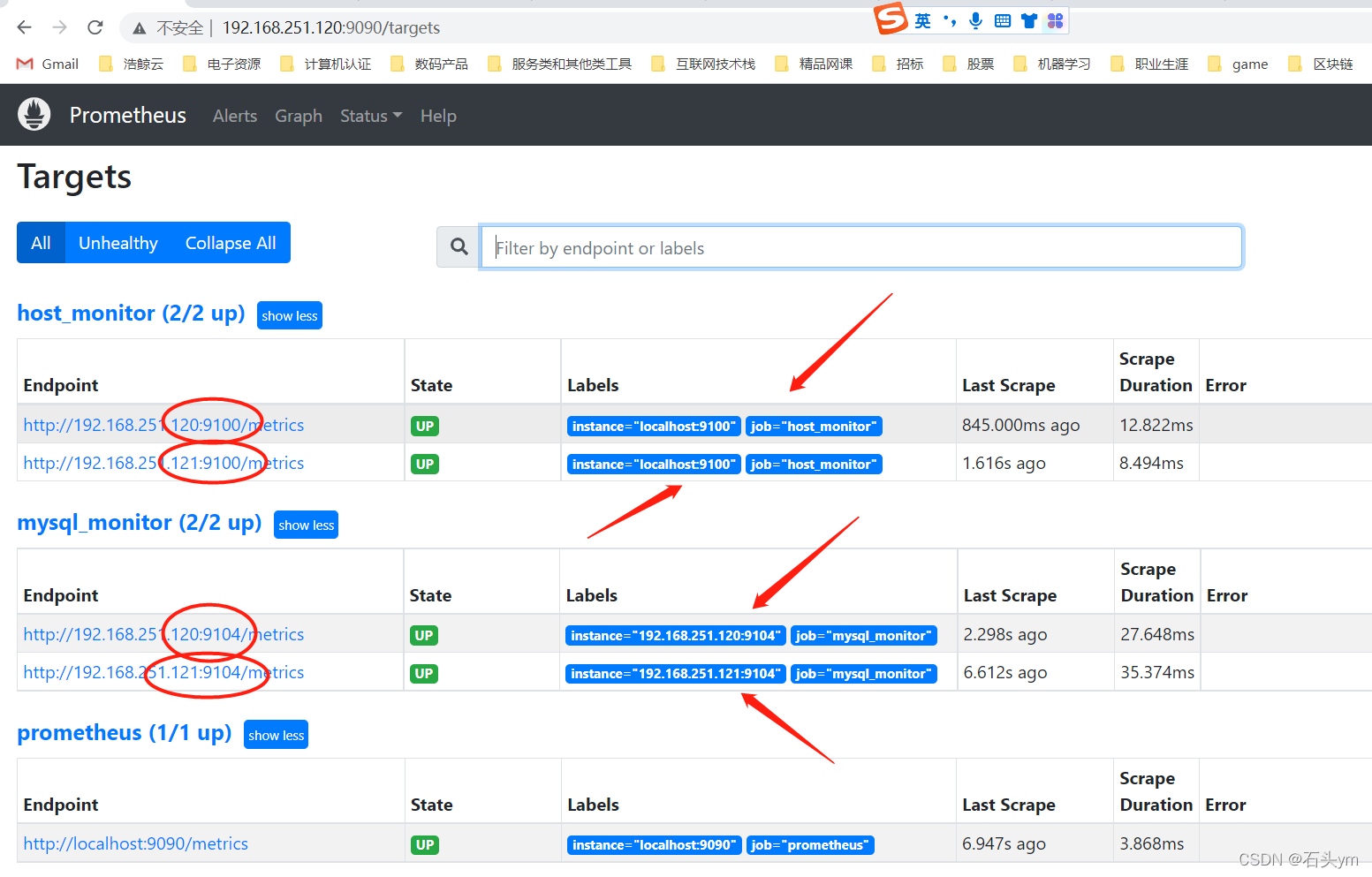The width and height of the screenshot is (1372, 877).
Task: Click the browser forward arrow
Action: click(59, 27)
